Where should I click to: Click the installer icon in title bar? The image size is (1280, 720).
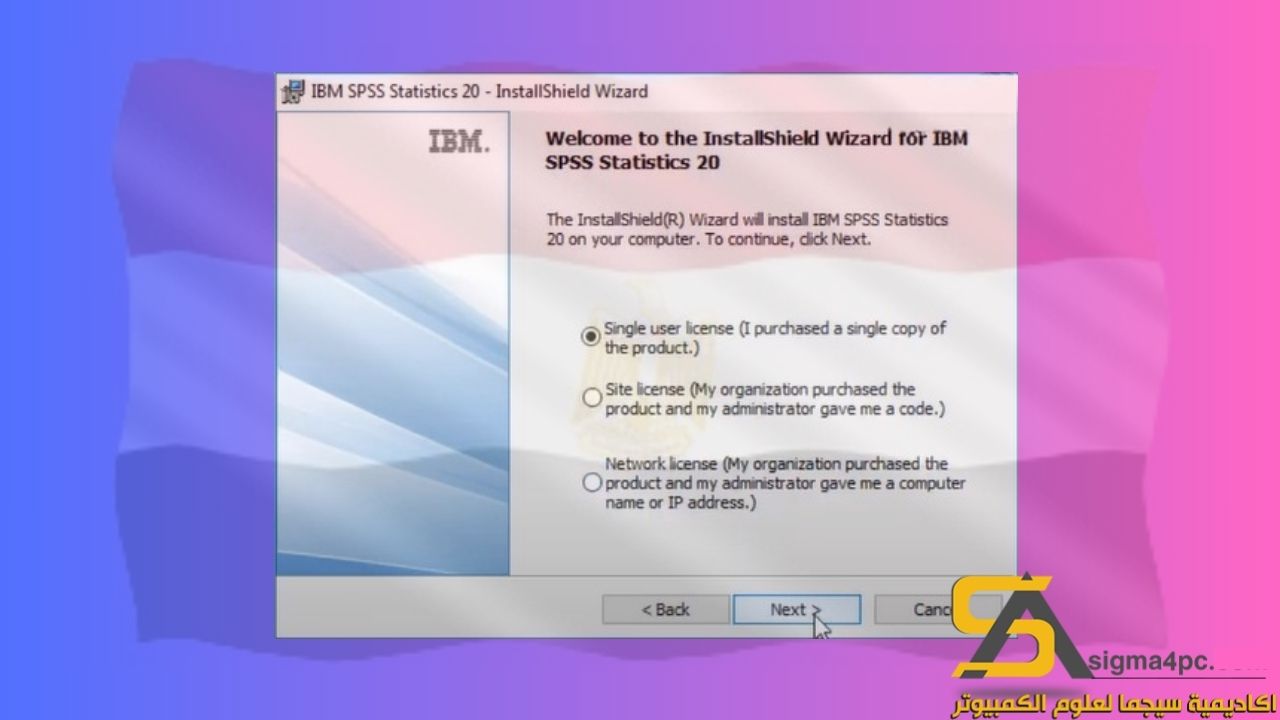pyautogui.click(x=293, y=92)
